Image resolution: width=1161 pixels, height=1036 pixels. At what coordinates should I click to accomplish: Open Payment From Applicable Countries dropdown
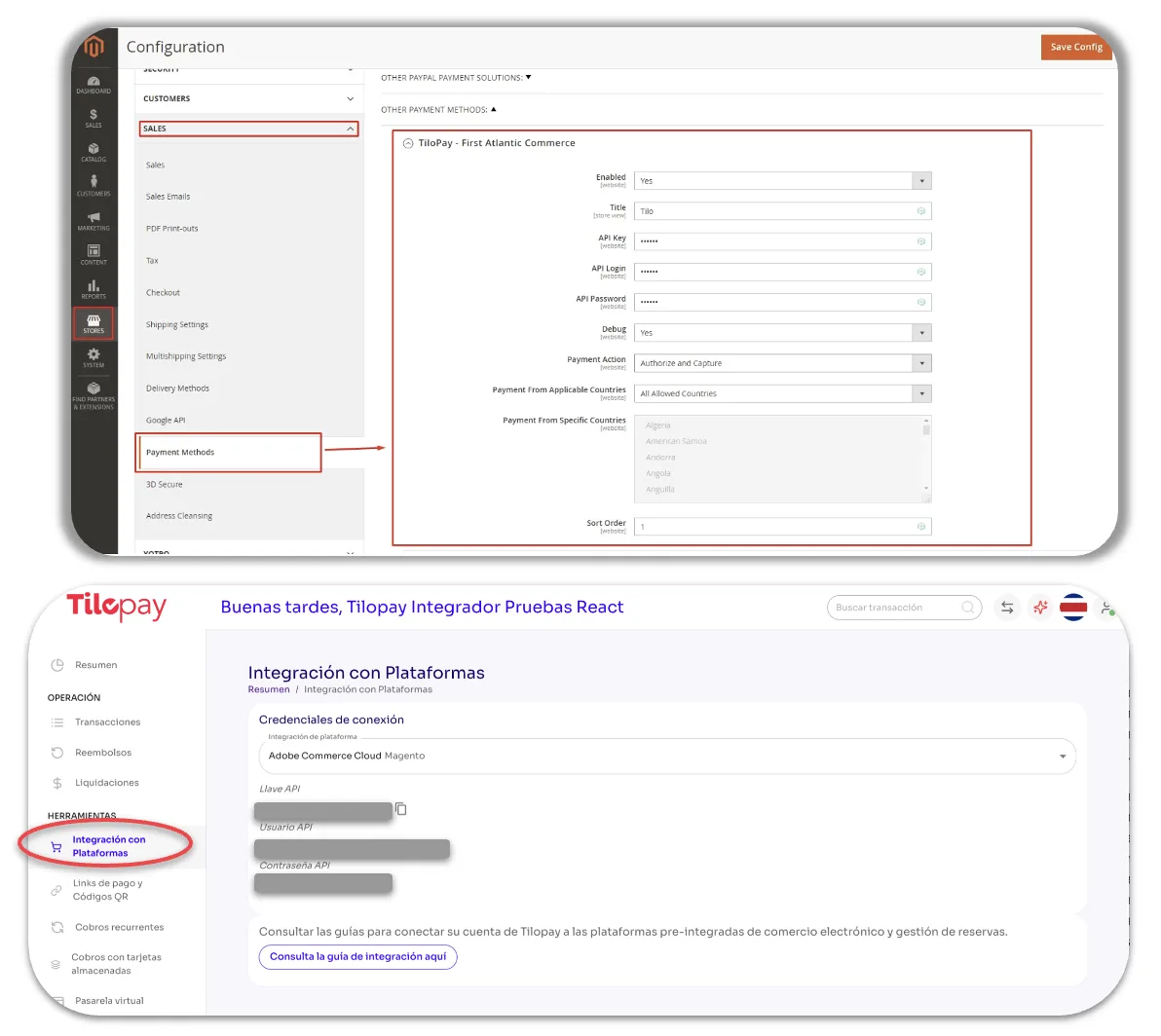pos(783,393)
